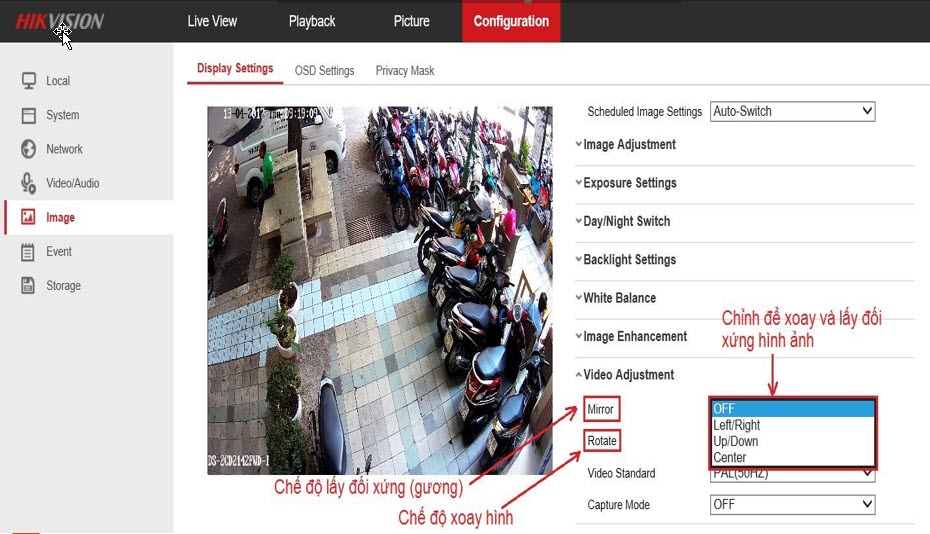Collapse the Video Adjustment section

tap(627, 375)
